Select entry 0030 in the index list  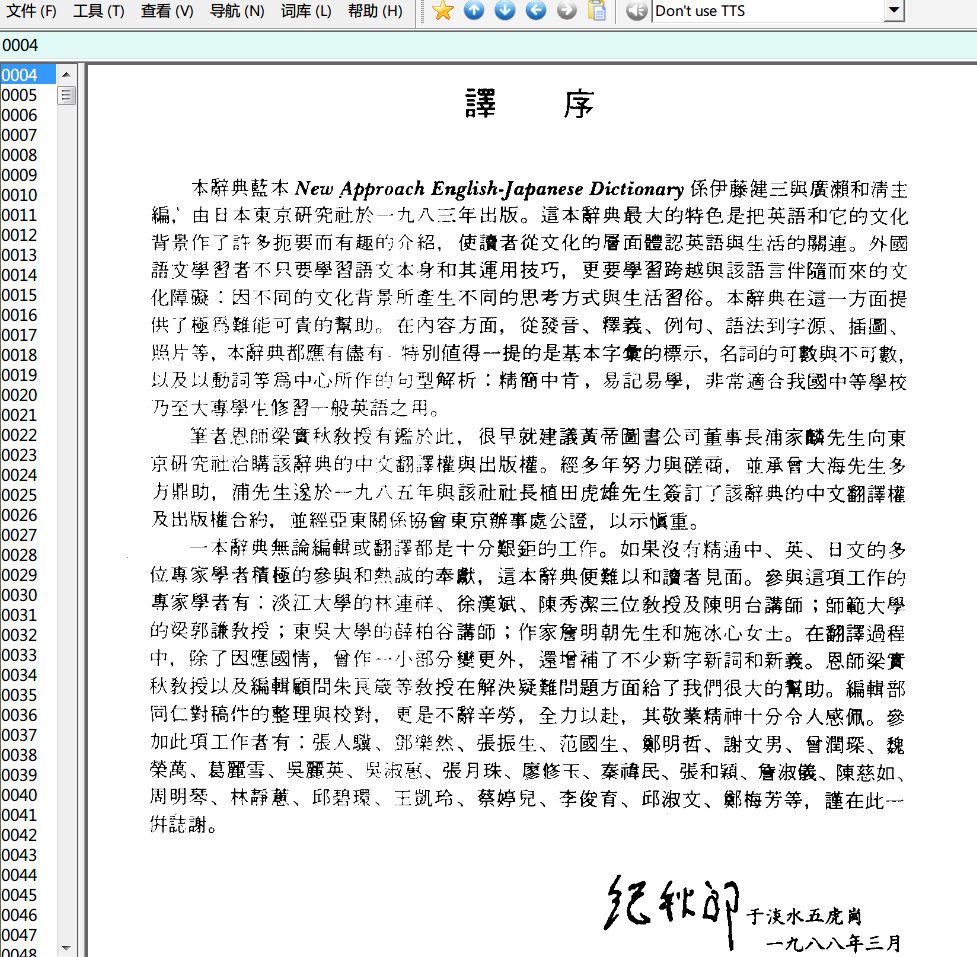coord(28,595)
